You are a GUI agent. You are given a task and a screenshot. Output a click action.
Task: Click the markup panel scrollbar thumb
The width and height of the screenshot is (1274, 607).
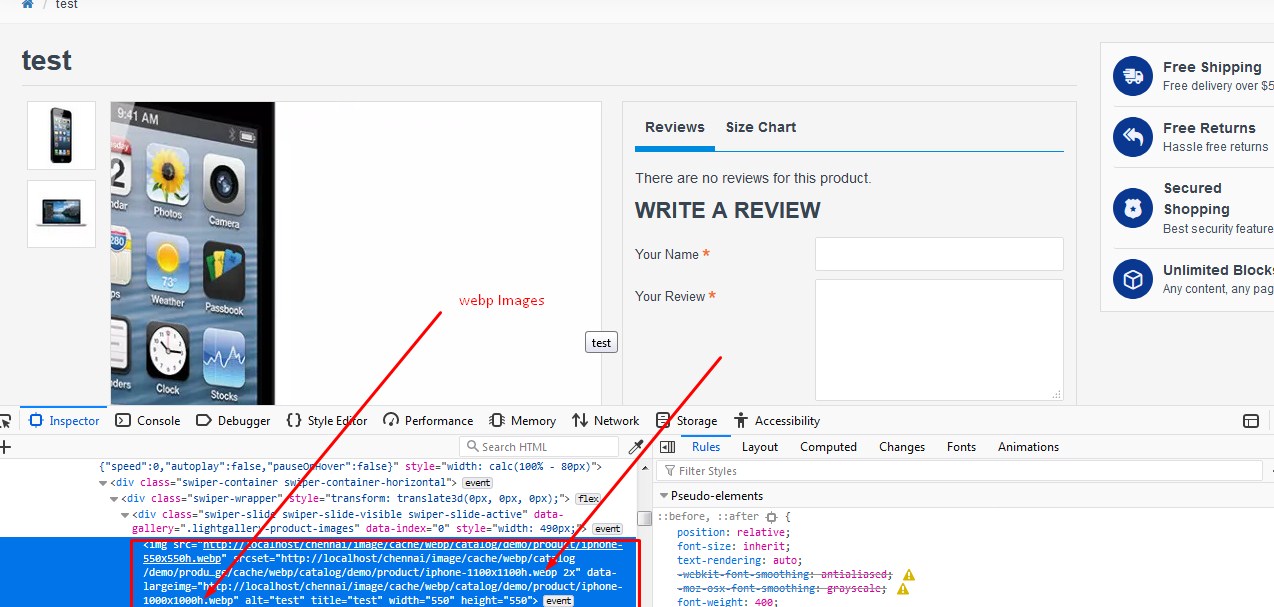pos(645,517)
